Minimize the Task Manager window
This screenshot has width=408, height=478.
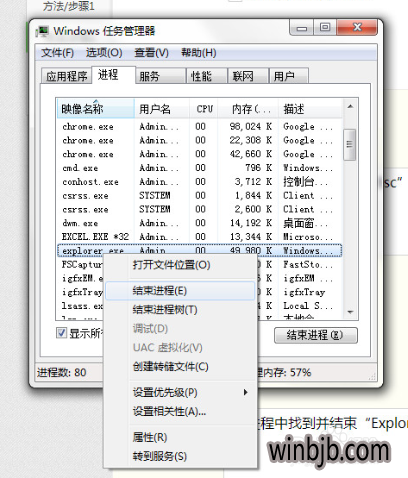[x=302, y=28]
